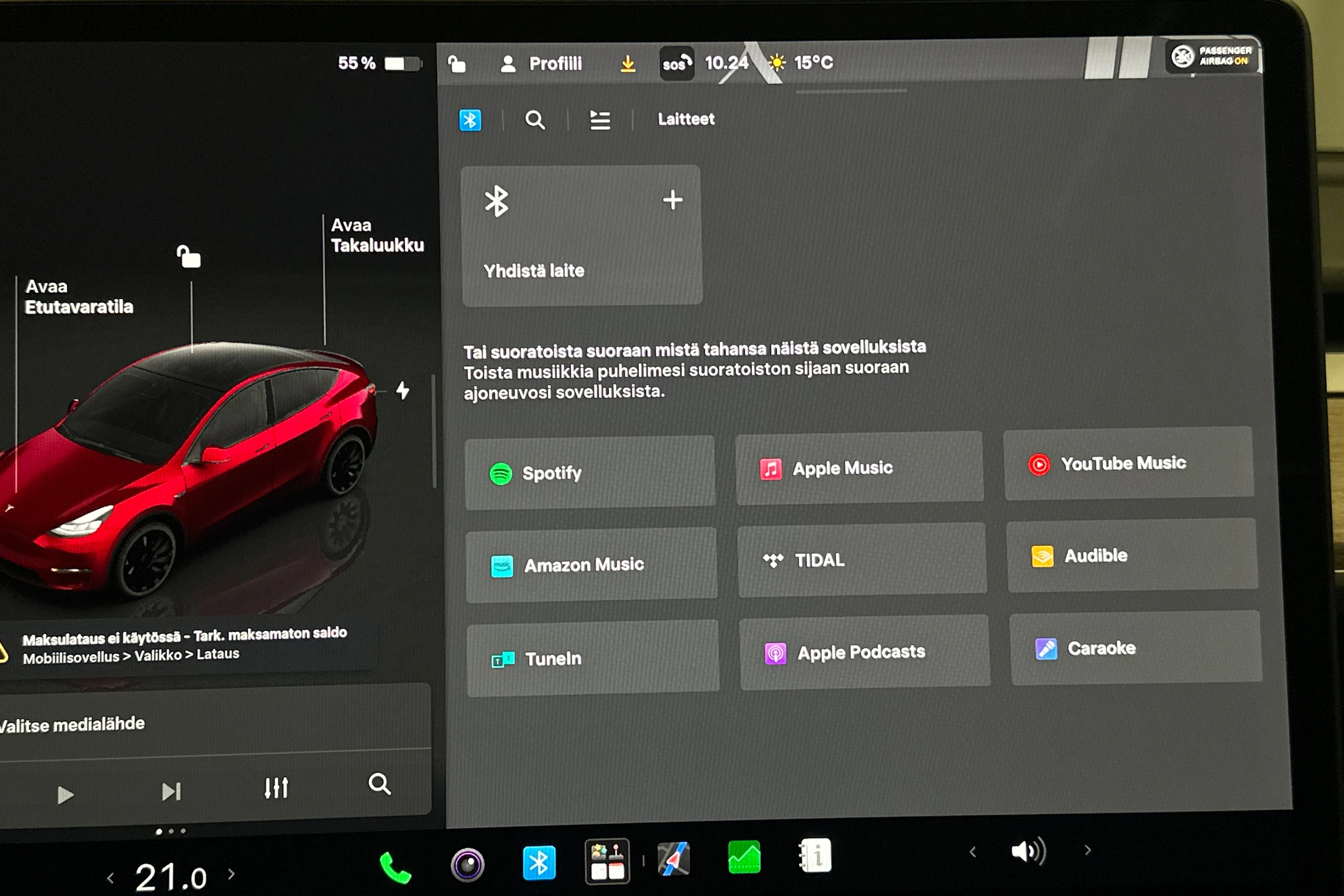Image resolution: width=1344 pixels, height=896 pixels.
Task: Tap Avaa Etutavaratila to open frunk
Action: click(x=79, y=297)
